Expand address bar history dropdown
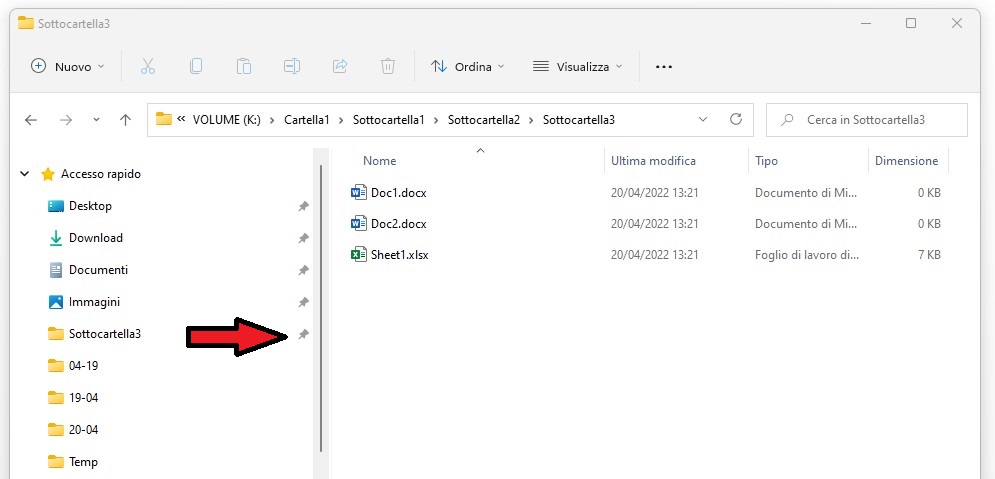The image size is (995, 479). (702, 119)
